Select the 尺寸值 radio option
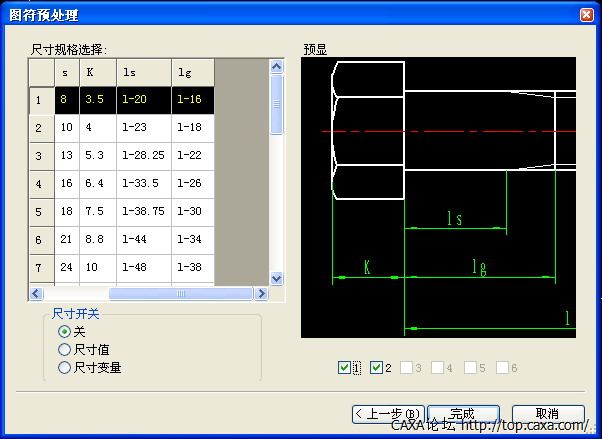This screenshot has height=439, width=602. coord(65,350)
